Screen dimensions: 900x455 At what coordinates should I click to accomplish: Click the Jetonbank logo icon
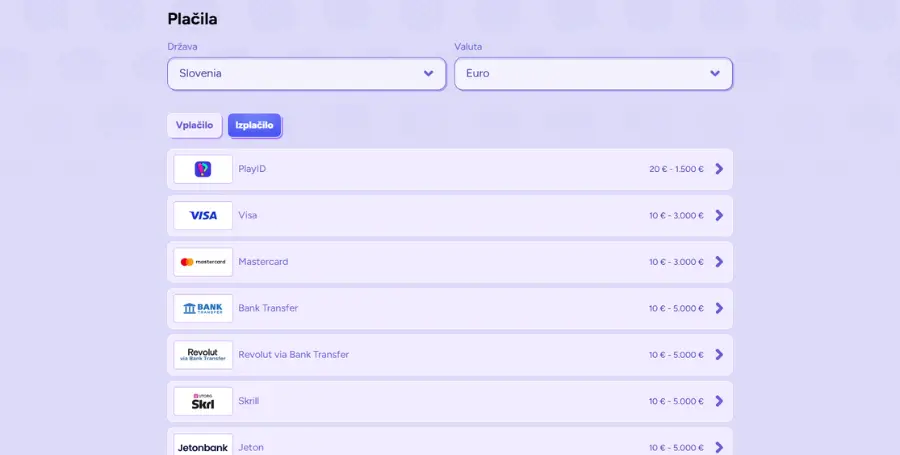[x=203, y=446]
